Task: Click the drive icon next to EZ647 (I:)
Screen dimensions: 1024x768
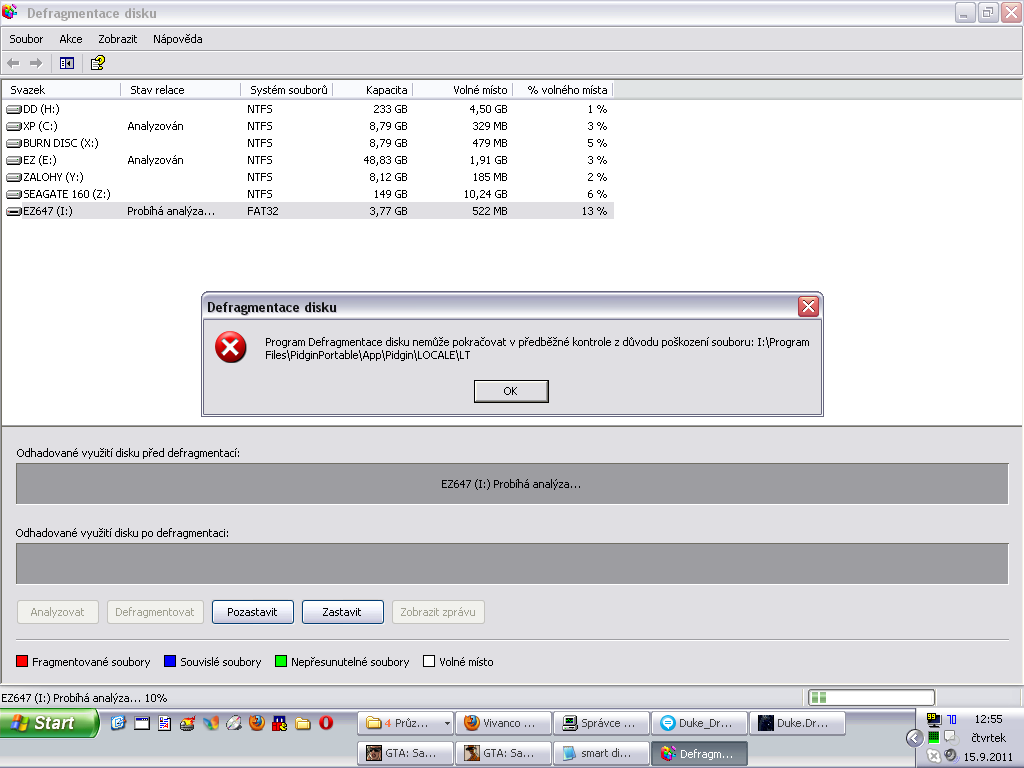Action: point(14,211)
